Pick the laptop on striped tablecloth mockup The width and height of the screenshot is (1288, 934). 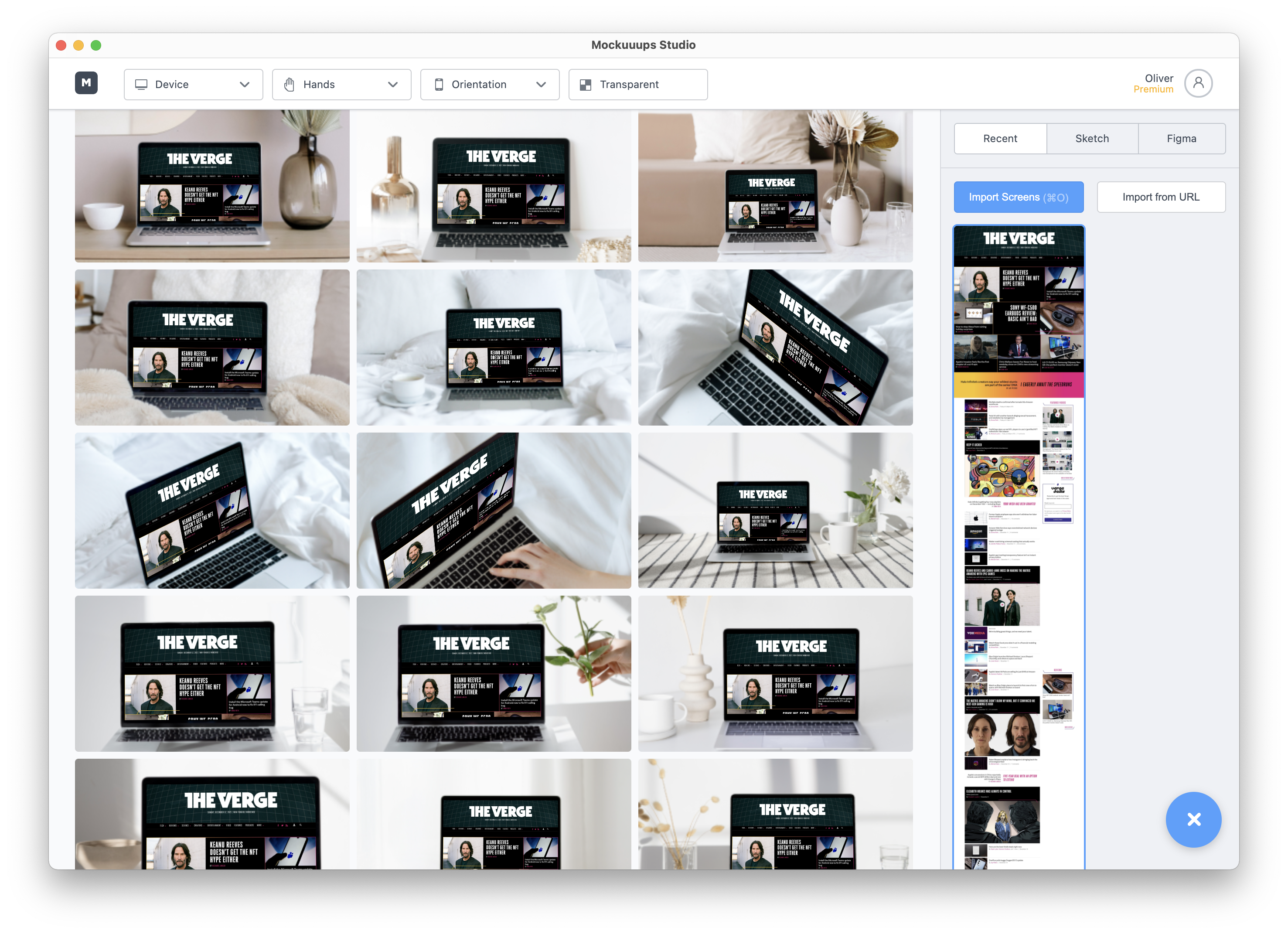[775, 511]
